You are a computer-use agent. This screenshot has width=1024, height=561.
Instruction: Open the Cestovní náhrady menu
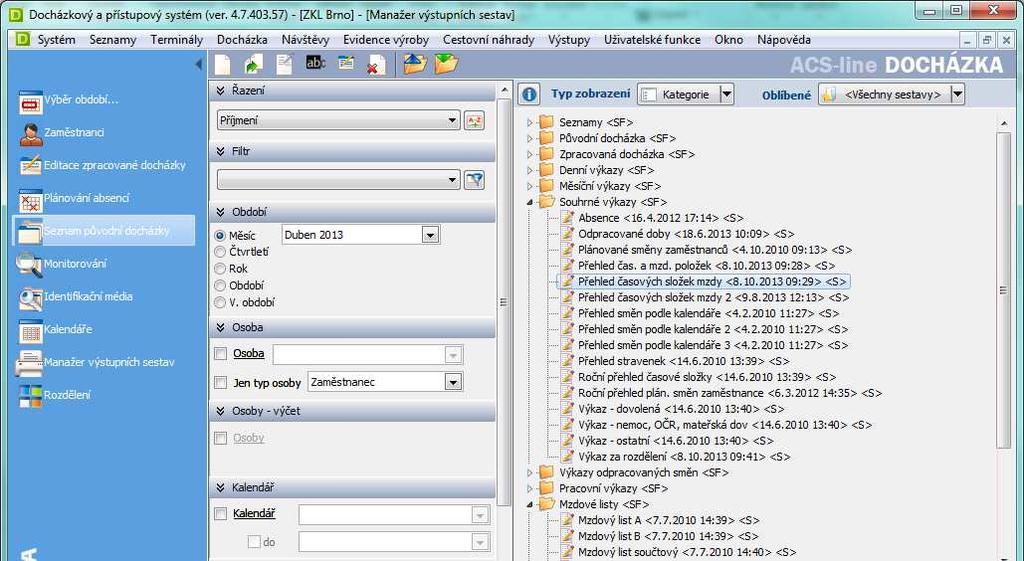click(x=488, y=40)
